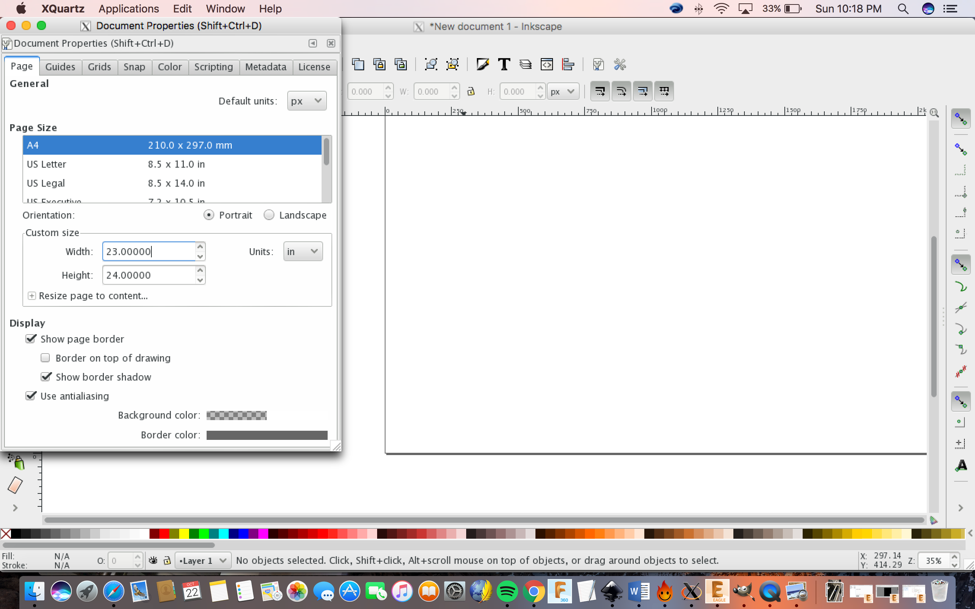Click the Width input field
Image resolution: width=975 pixels, height=609 pixels.
click(149, 251)
